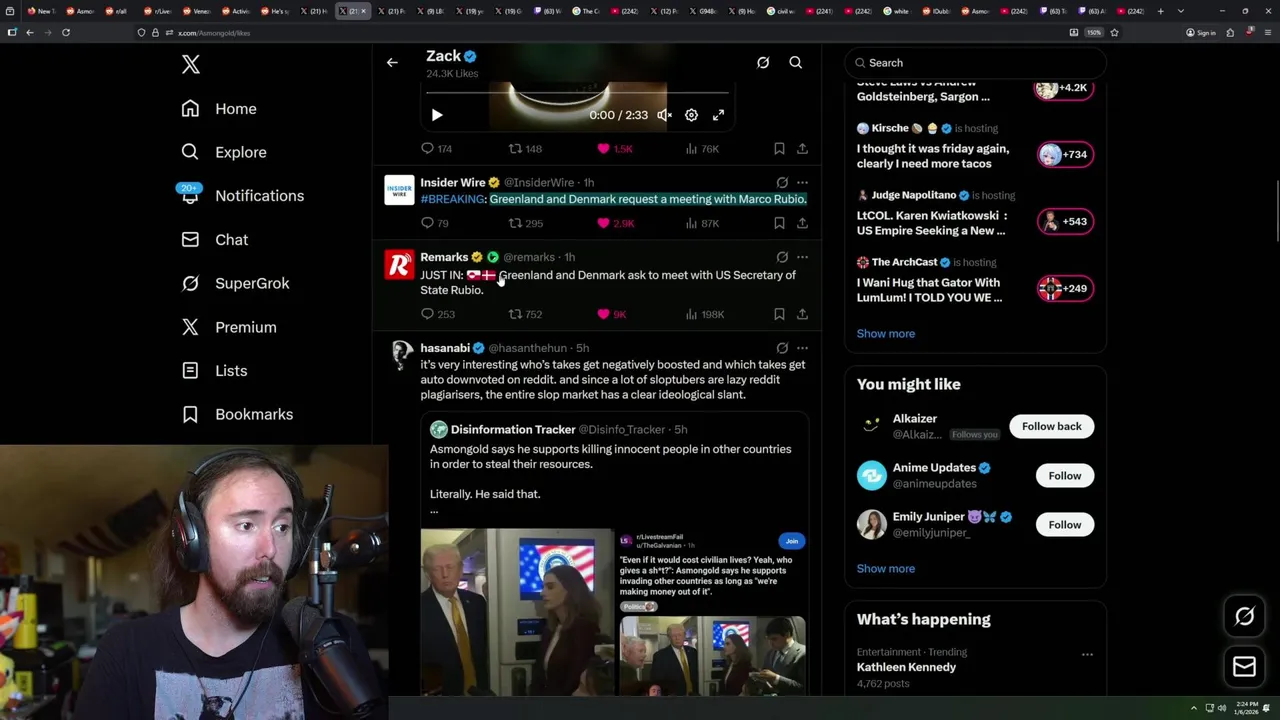Image resolution: width=1280 pixels, height=720 pixels.
Task: Bookmark the video post
Action: (x=779, y=149)
